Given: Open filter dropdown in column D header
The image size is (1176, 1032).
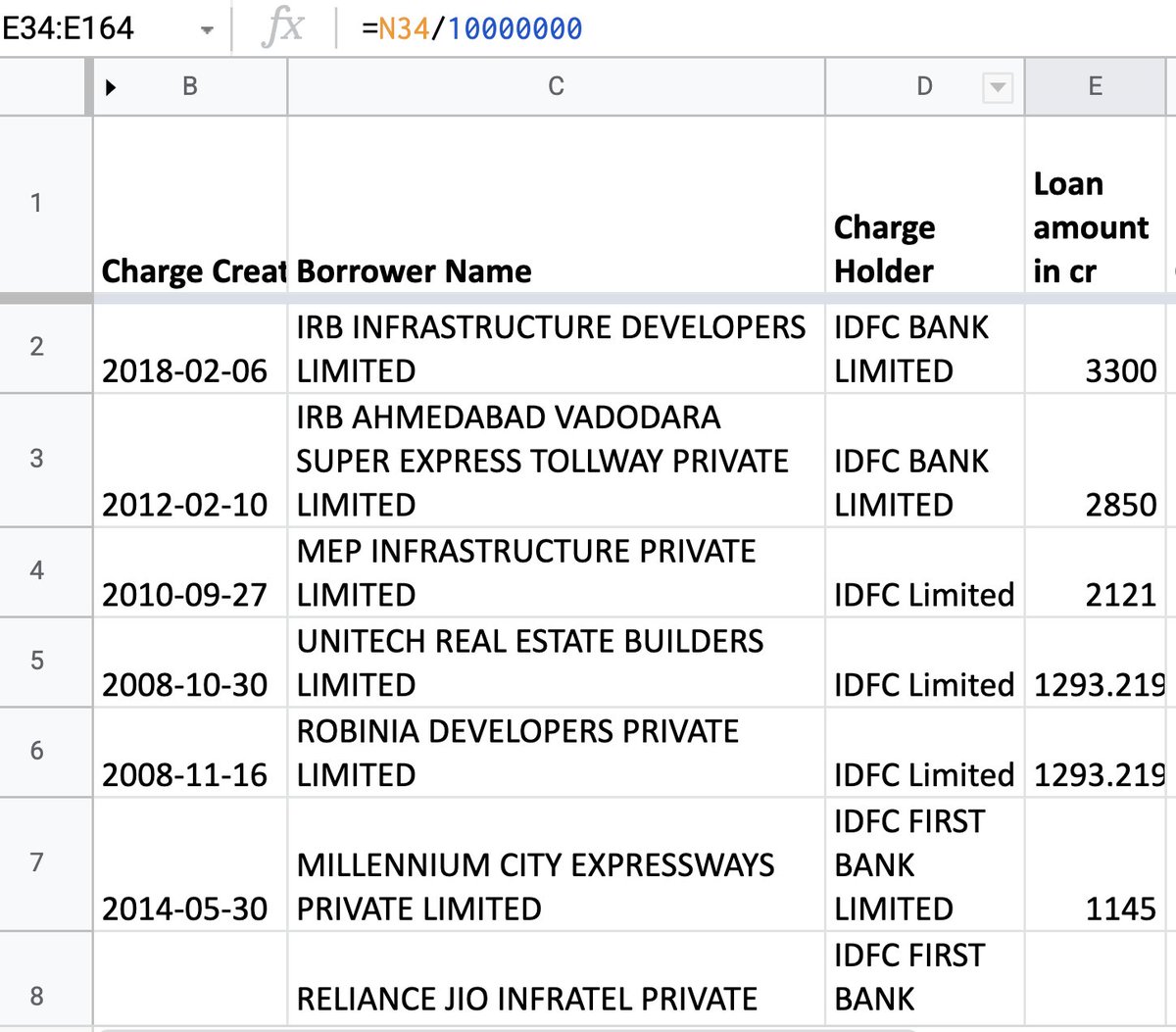Looking at the screenshot, I should coord(997,87).
